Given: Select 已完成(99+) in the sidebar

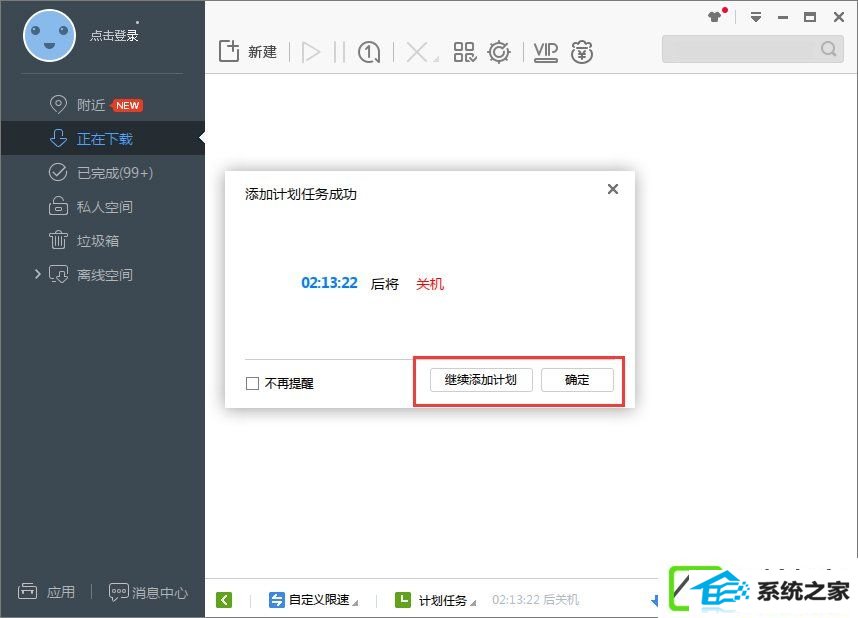Looking at the screenshot, I should coord(114,173).
